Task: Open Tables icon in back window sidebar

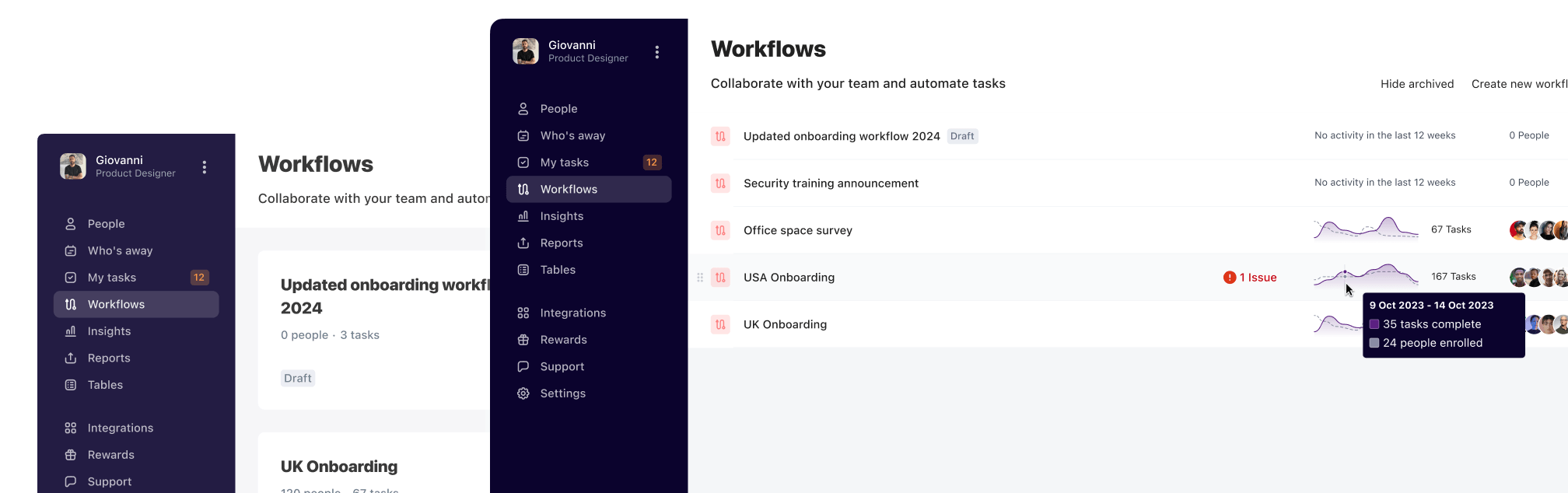Action: point(71,385)
